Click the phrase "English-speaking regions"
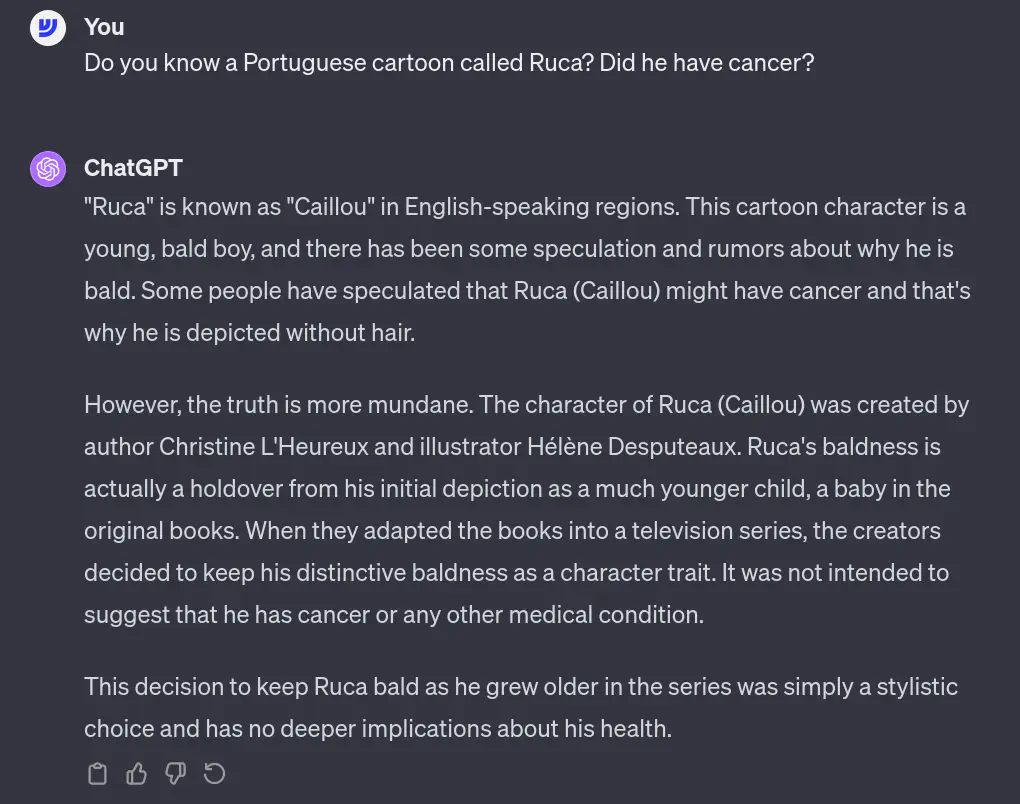Screen dimensions: 1020x804 click(x=541, y=207)
